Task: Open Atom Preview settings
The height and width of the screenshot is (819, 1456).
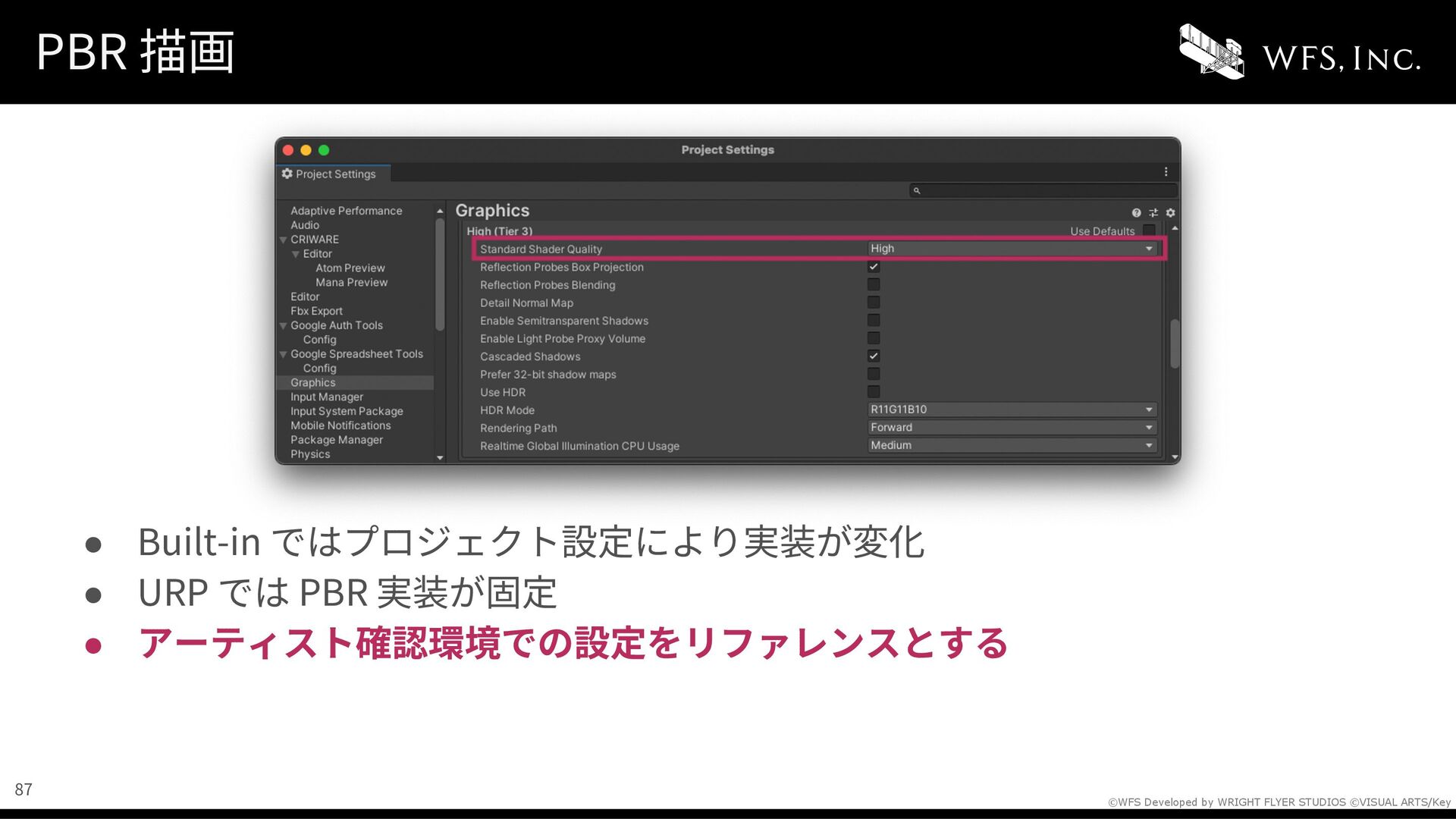Action: tap(350, 268)
